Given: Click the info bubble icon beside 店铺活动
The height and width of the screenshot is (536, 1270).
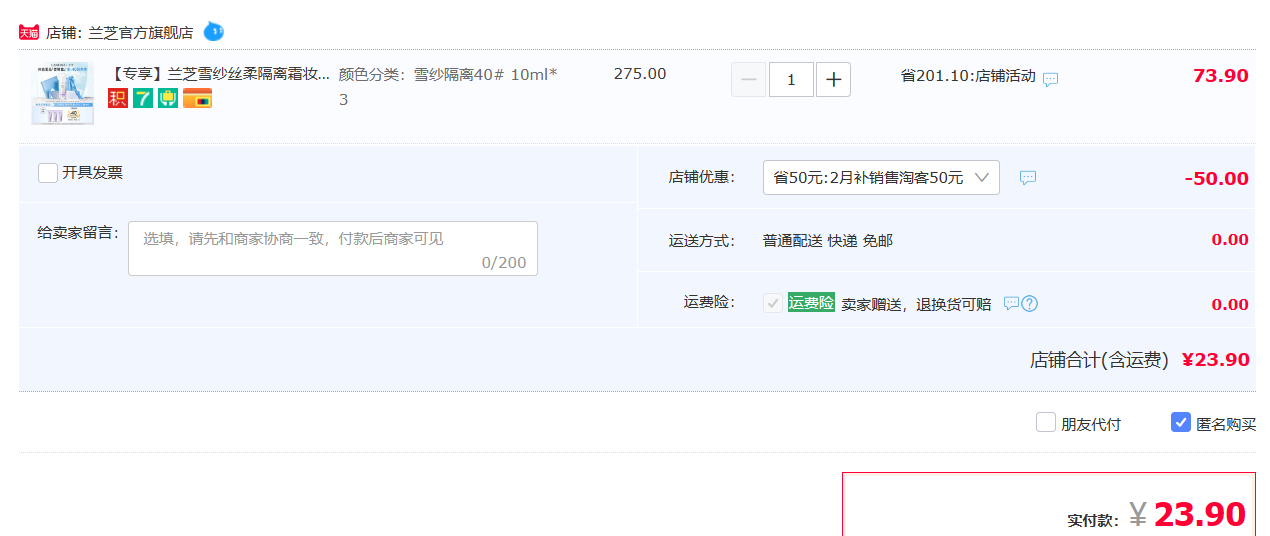Looking at the screenshot, I should [1050, 79].
